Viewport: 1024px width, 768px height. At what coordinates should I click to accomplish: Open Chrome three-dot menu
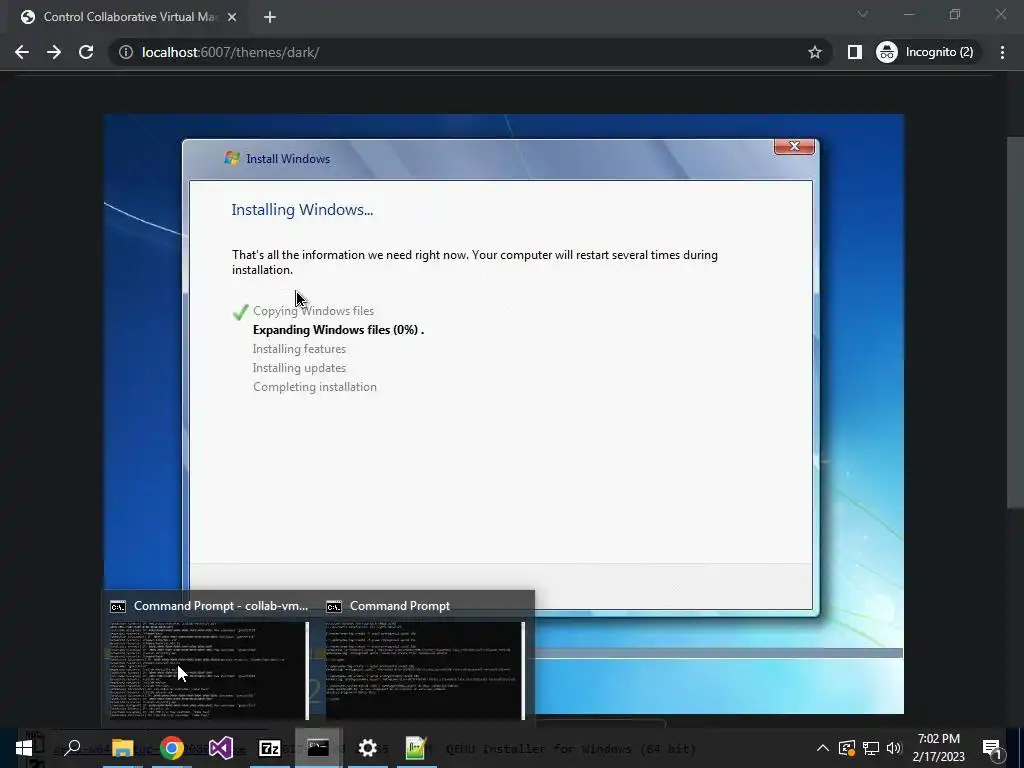(x=1002, y=52)
